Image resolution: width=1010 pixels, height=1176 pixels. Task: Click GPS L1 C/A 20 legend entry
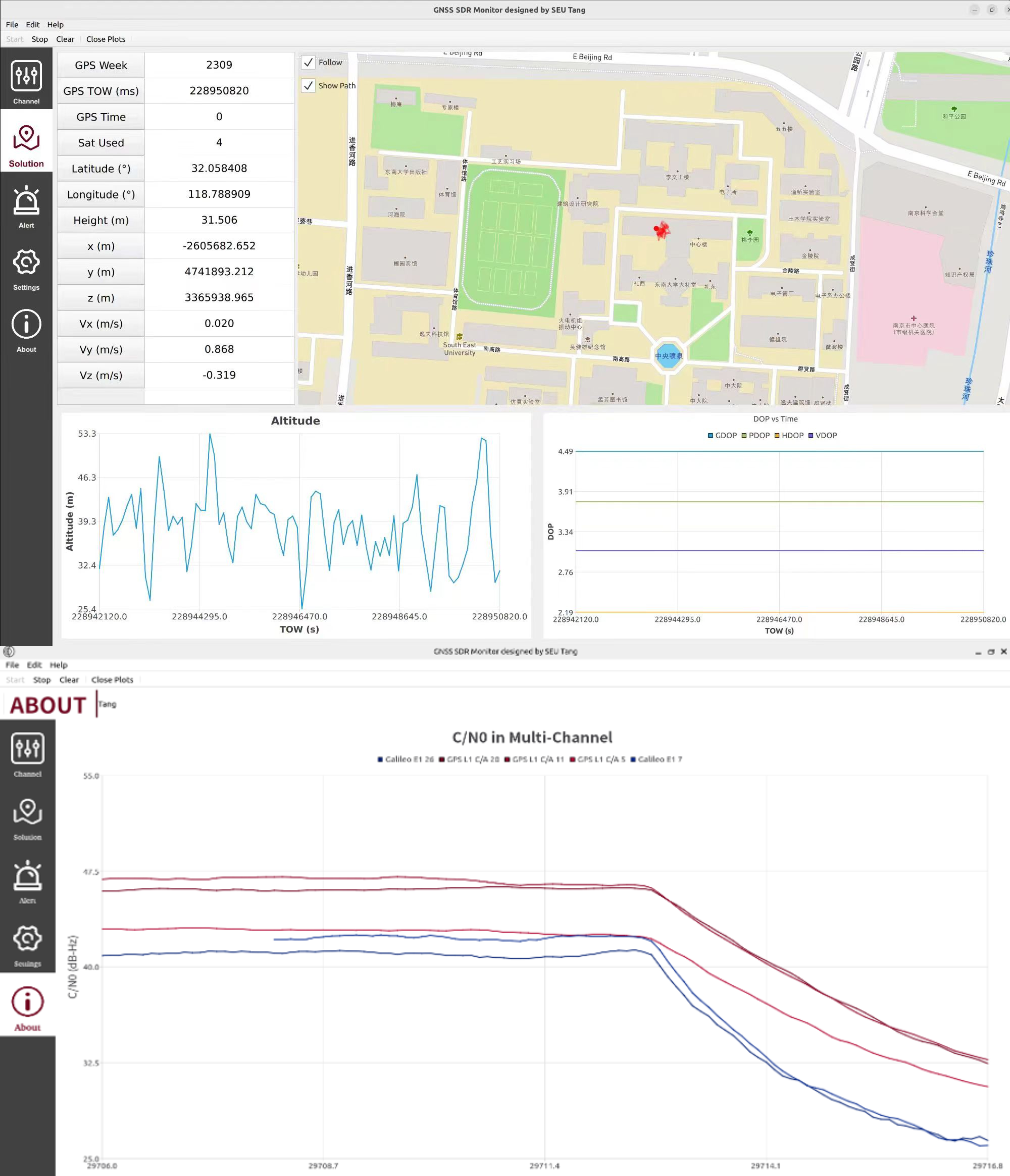point(469,759)
